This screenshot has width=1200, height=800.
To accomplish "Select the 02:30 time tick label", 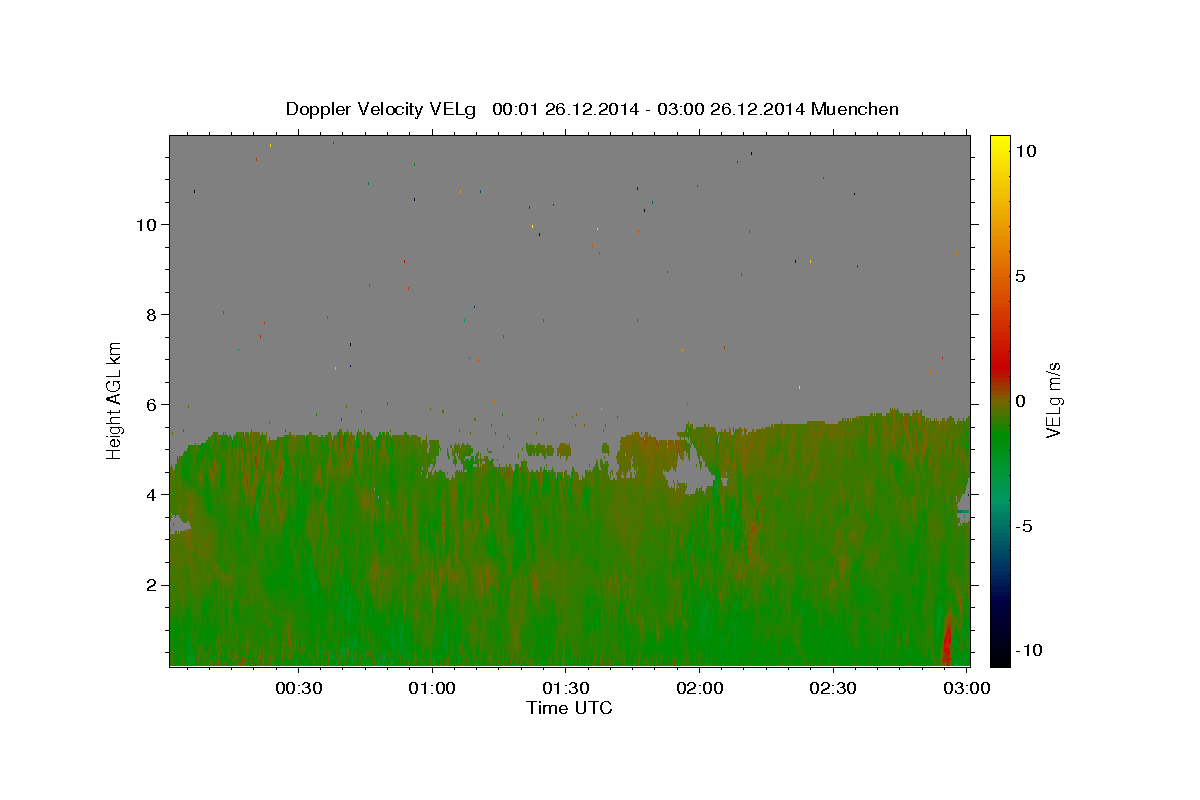I will (x=833, y=688).
